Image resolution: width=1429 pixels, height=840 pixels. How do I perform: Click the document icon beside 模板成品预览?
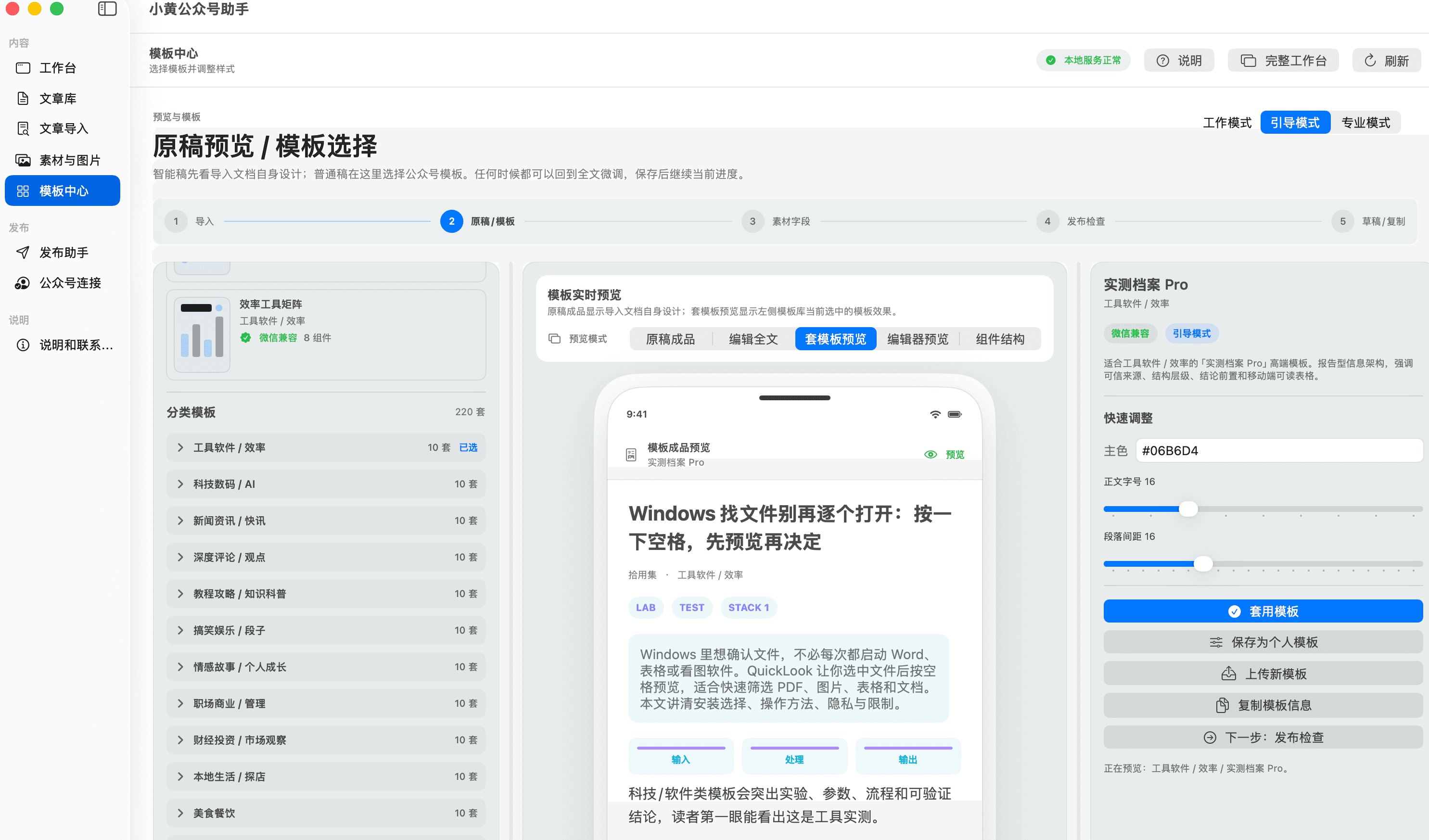(x=631, y=454)
